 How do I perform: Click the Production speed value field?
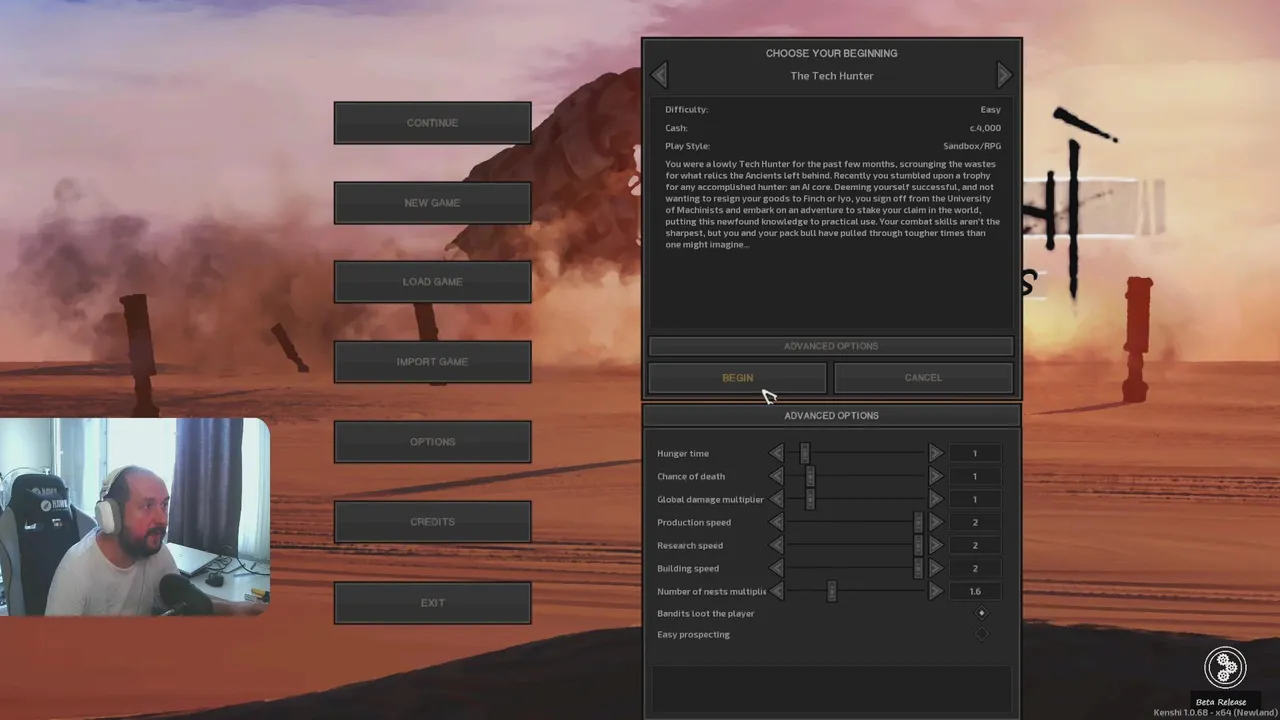tap(975, 522)
